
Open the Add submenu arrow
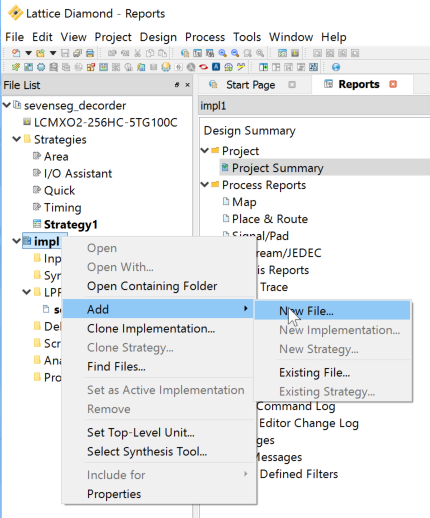(246, 309)
